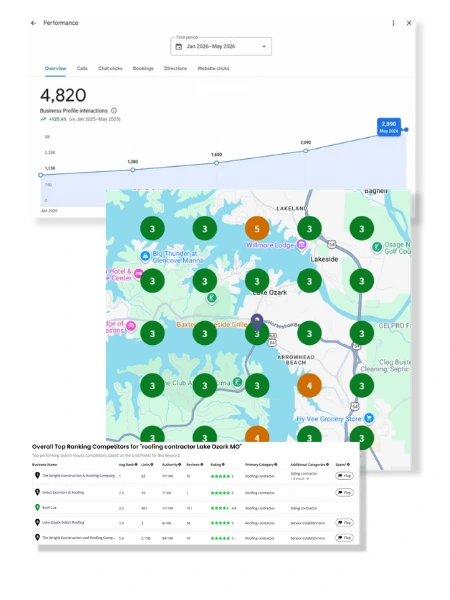The image size is (450, 600).
Task: Click the Hy-Vee Grocery Store cart pin
Action: (x=369, y=418)
